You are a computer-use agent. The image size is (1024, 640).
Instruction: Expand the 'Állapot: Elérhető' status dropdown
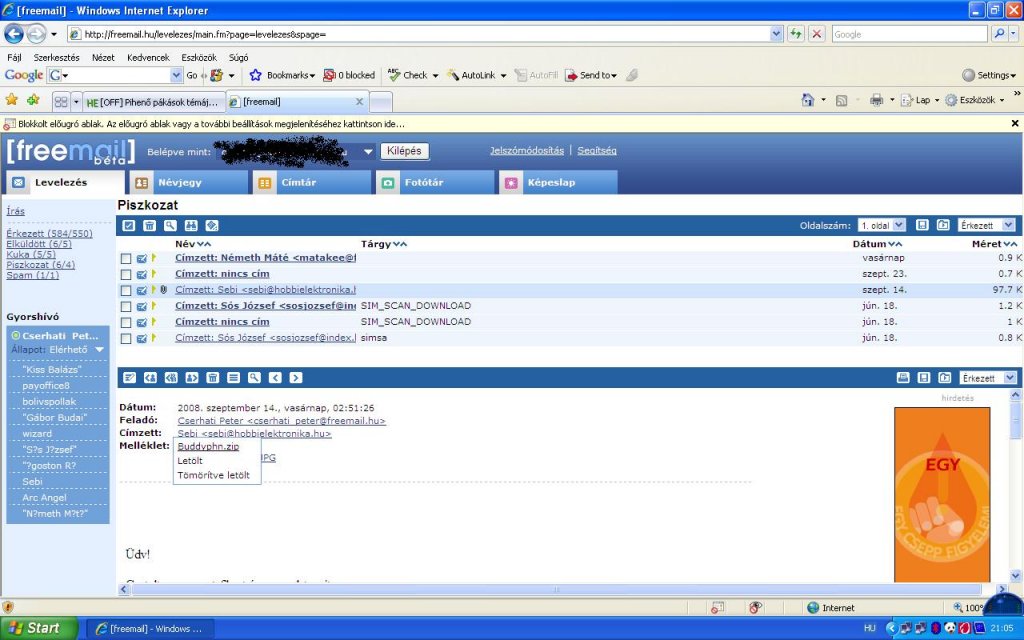point(99,350)
